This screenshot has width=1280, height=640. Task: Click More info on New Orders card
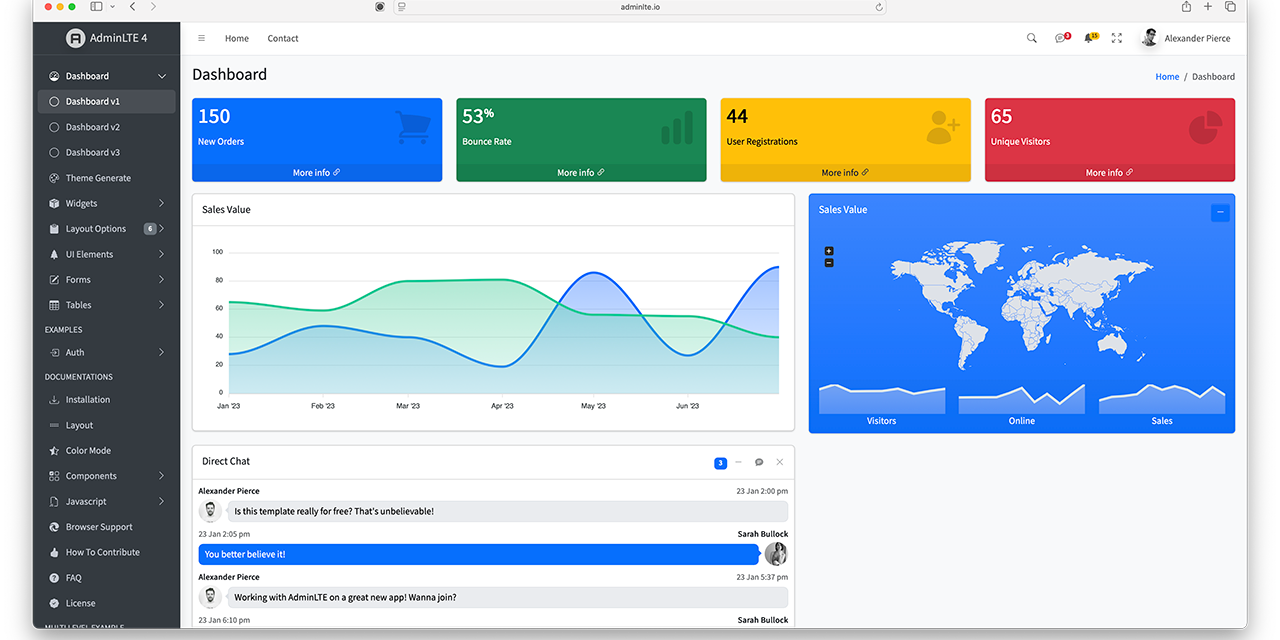(316, 173)
